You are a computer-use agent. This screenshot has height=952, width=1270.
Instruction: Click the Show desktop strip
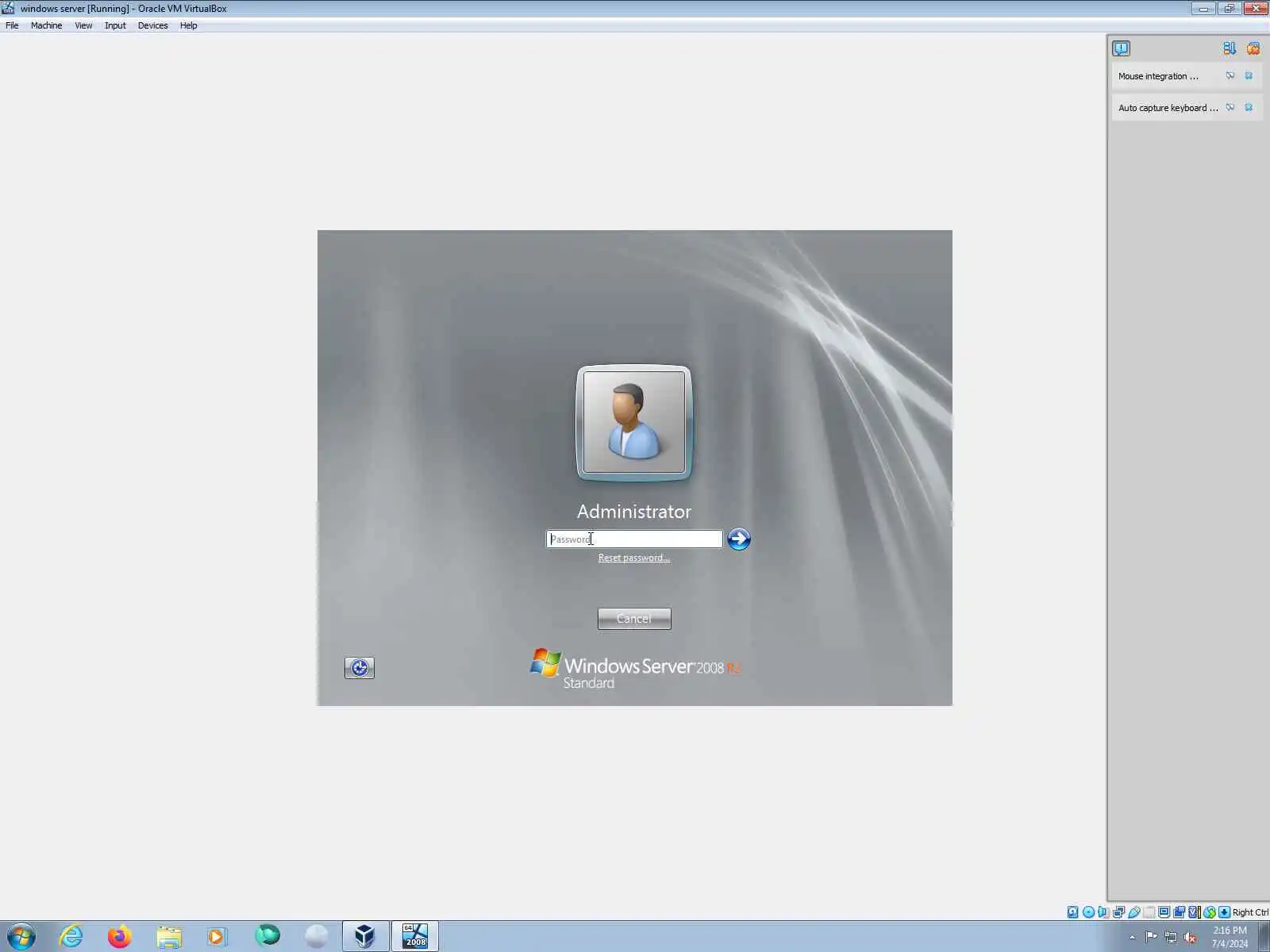(1264, 937)
